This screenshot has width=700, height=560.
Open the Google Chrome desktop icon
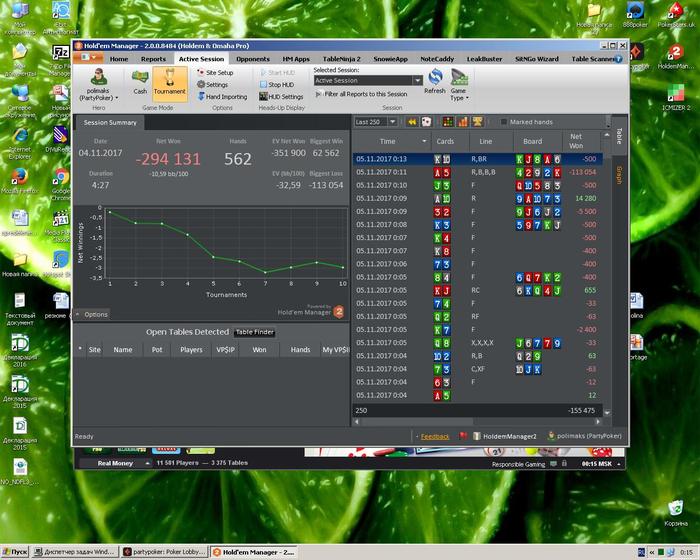pos(61,185)
